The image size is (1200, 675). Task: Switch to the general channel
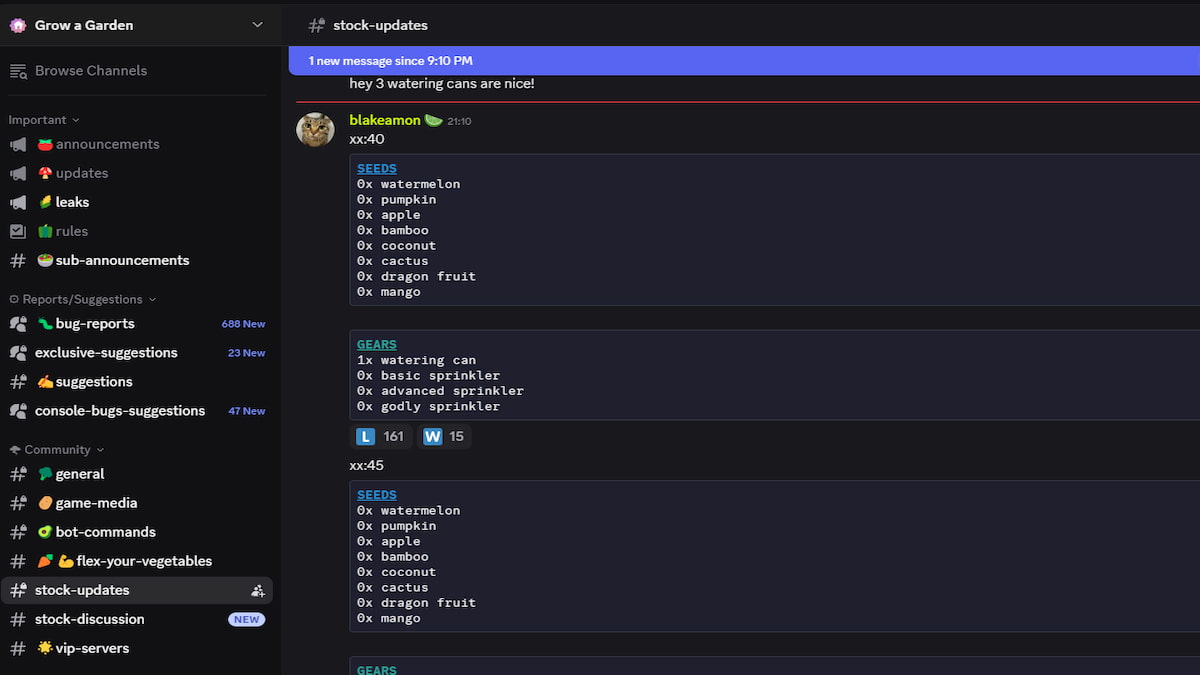coord(75,474)
